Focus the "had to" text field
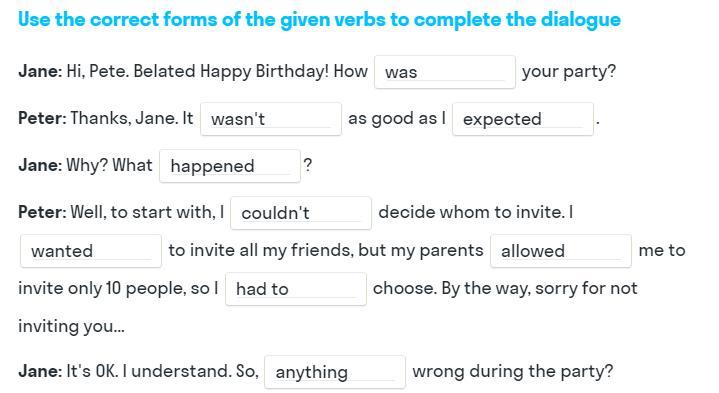The height and width of the screenshot is (393, 719). pyautogui.click(x=296, y=289)
